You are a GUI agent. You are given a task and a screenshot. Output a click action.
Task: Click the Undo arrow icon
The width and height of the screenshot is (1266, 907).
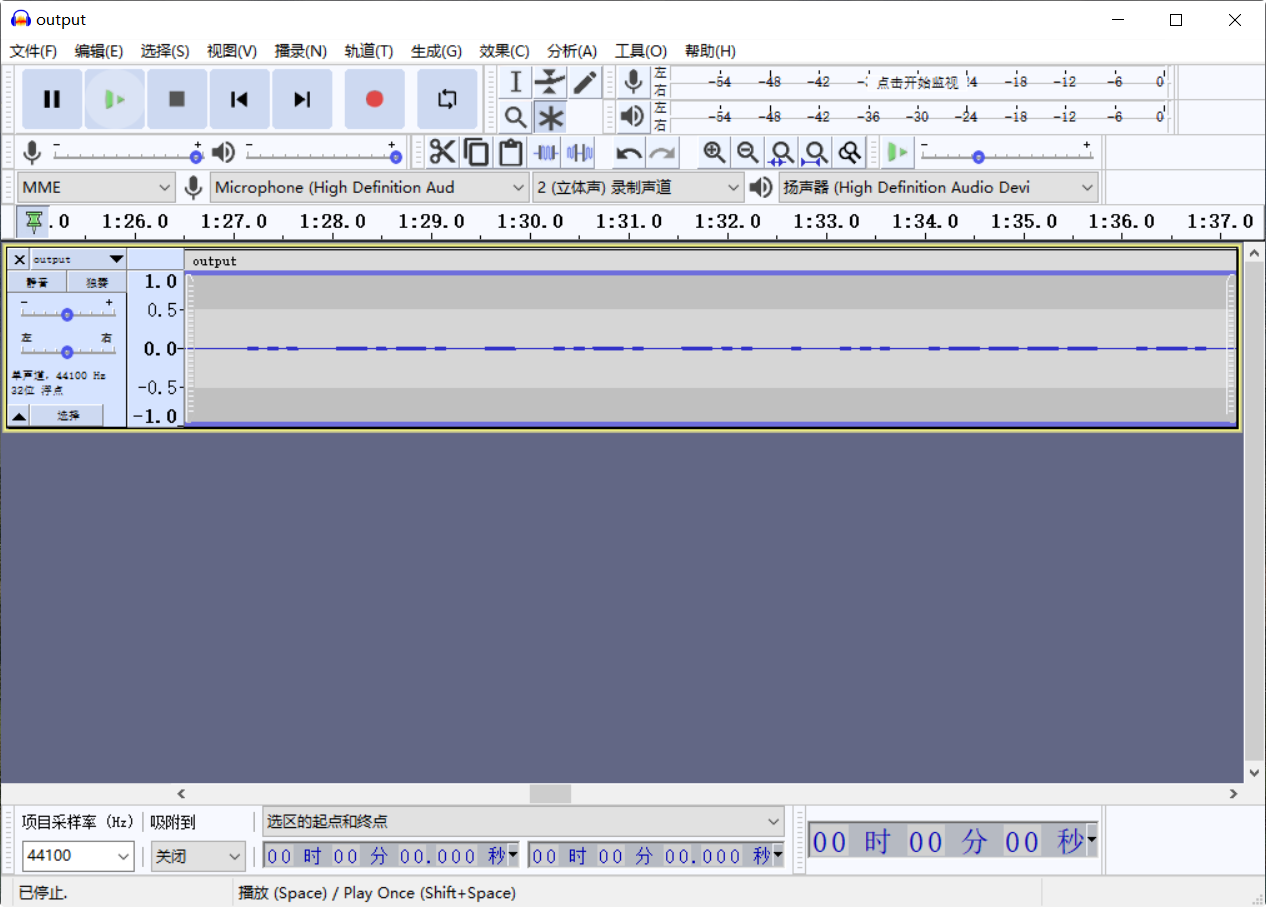point(628,153)
